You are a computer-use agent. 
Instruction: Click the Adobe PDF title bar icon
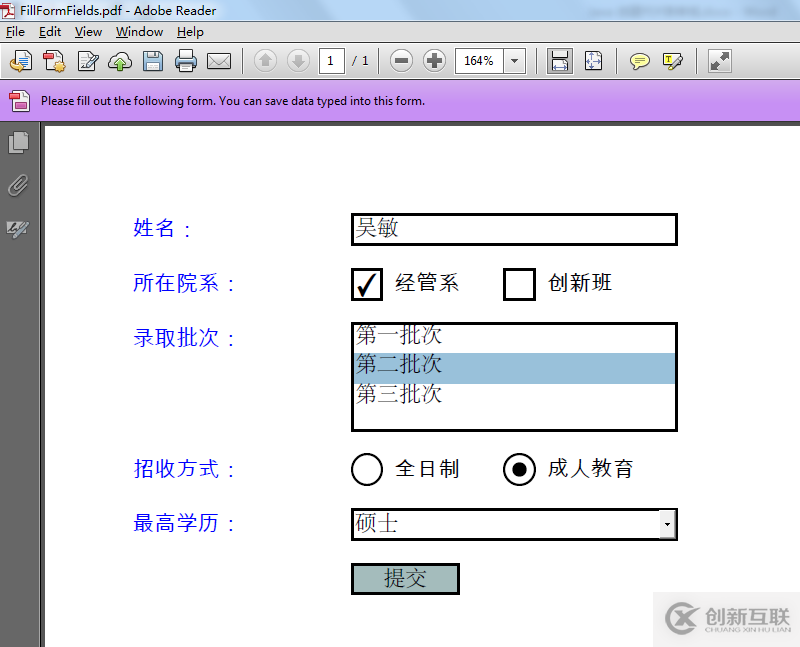click(8, 10)
